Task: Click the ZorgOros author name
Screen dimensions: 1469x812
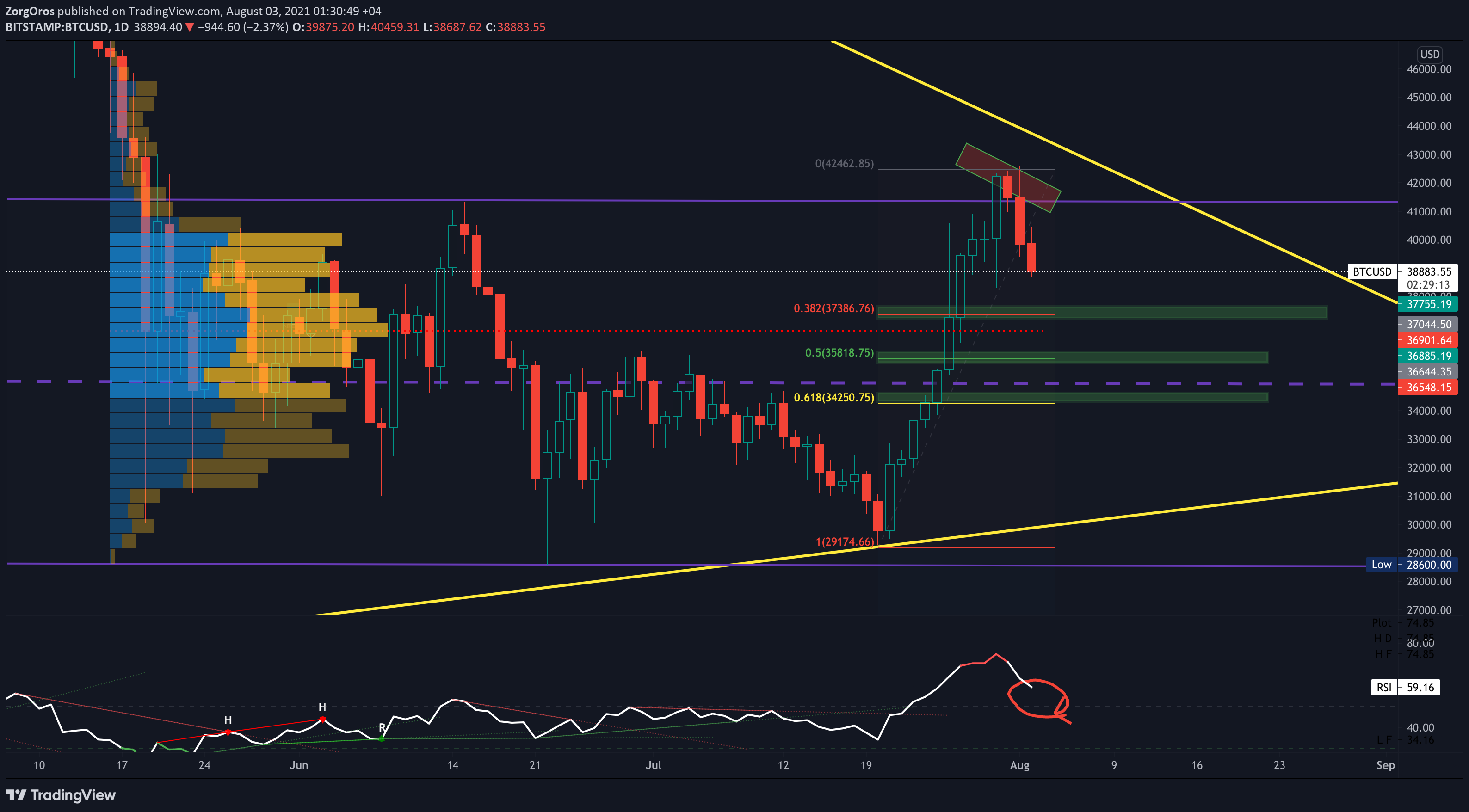Action: coord(30,11)
